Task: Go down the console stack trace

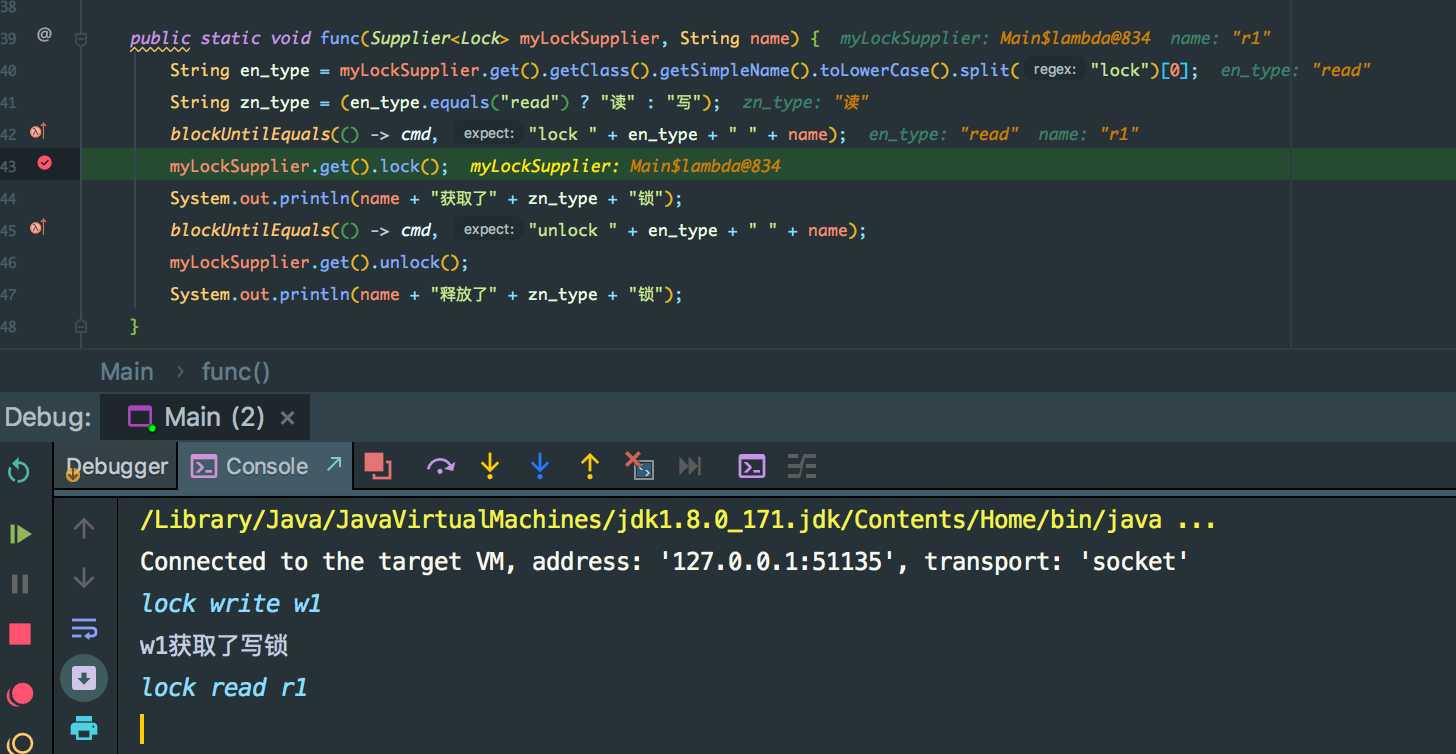Action: (84, 578)
